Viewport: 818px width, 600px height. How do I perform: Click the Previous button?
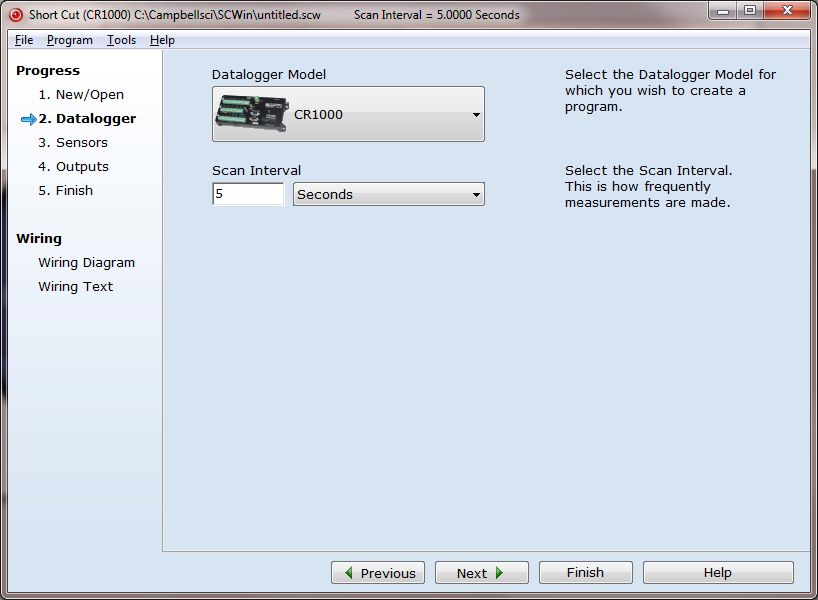tap(378, 573)
